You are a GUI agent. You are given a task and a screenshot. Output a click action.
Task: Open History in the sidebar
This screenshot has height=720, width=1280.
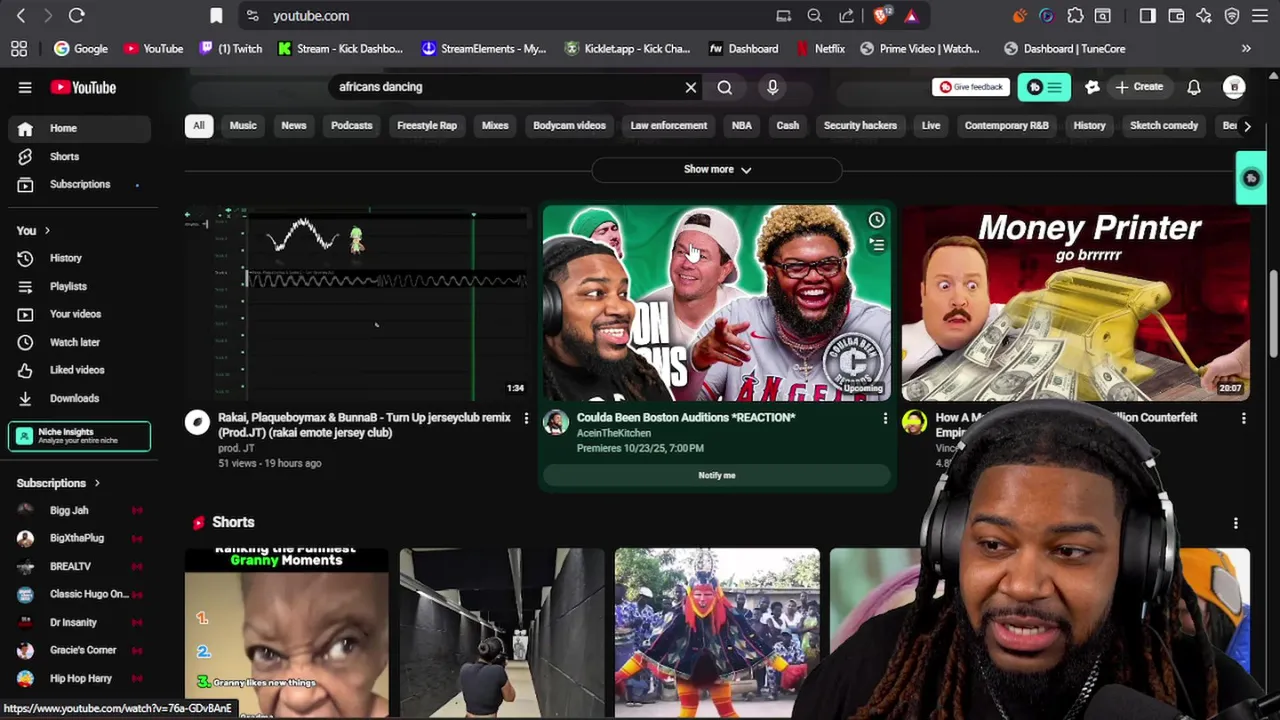(x=78, y=258)
